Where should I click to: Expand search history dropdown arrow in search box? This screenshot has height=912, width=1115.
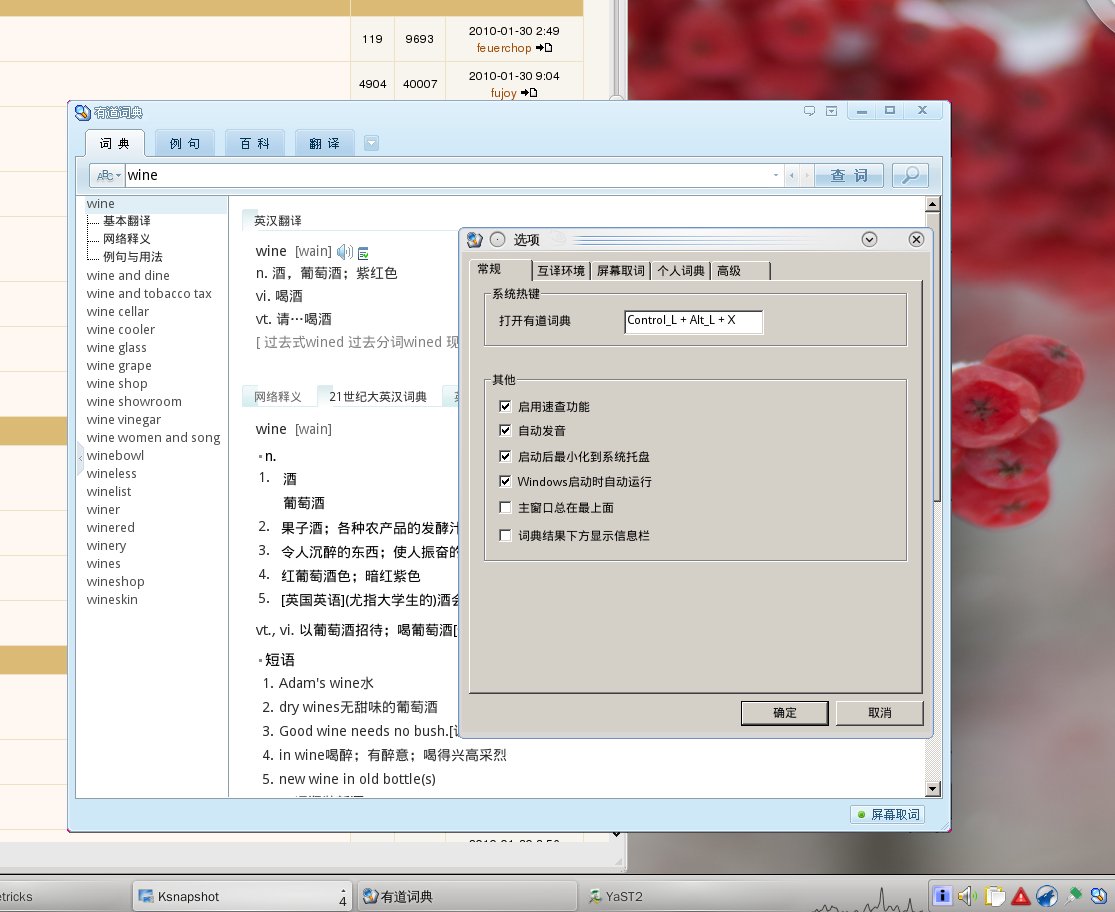pyautogui.click(x=775, y=175)
